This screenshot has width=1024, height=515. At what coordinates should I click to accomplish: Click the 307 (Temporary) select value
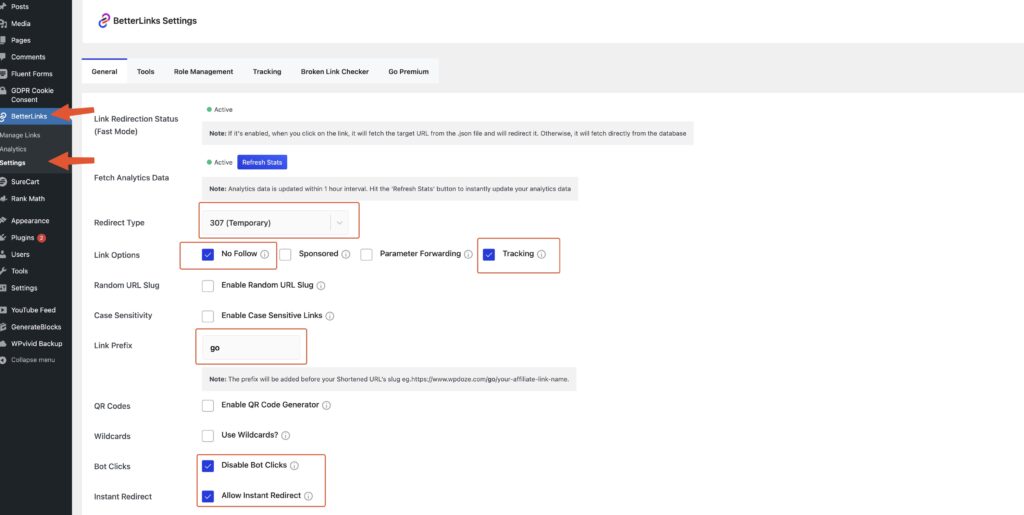point(240,223)
